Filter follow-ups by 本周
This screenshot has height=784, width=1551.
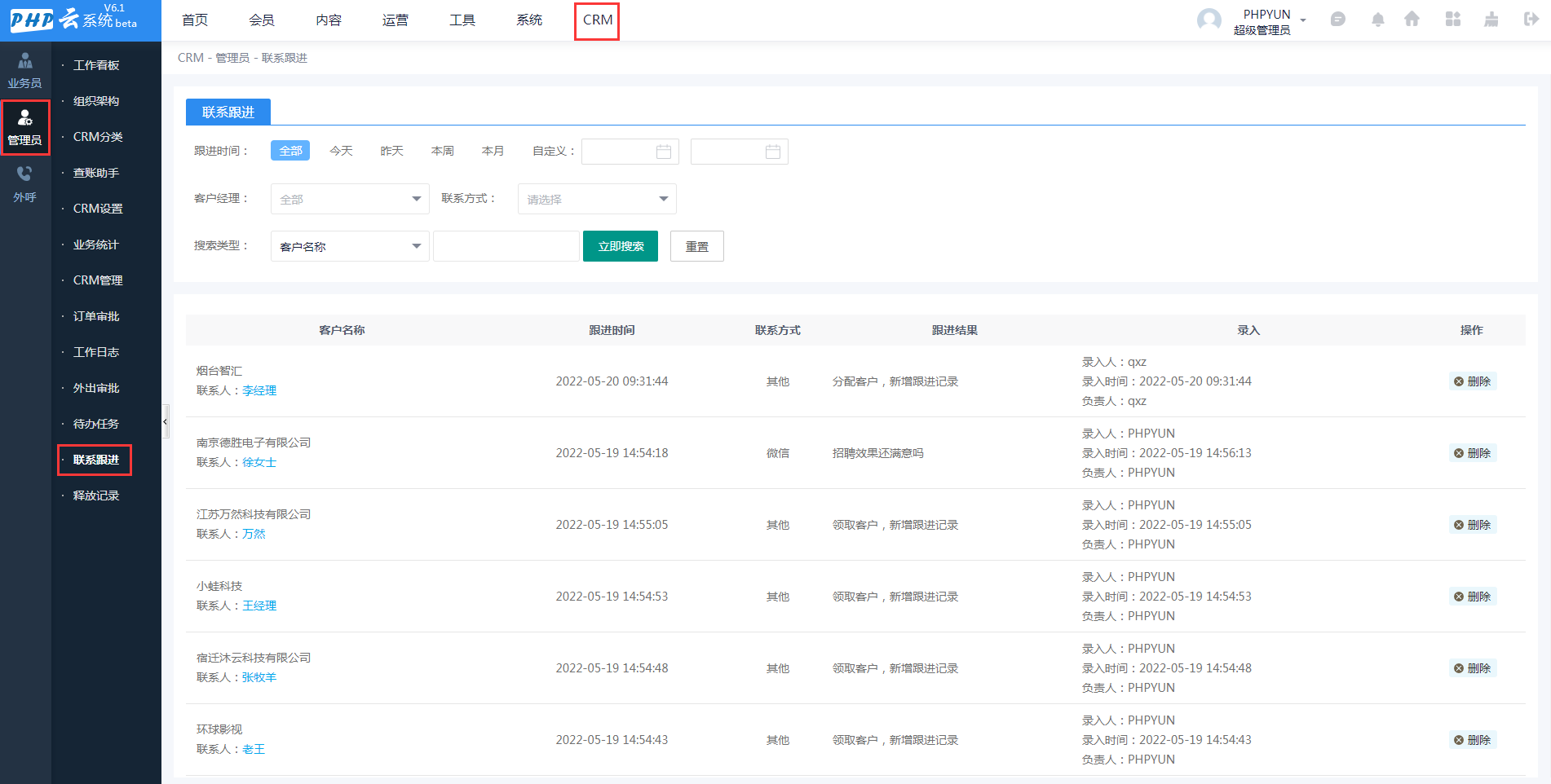pos(442,151)
